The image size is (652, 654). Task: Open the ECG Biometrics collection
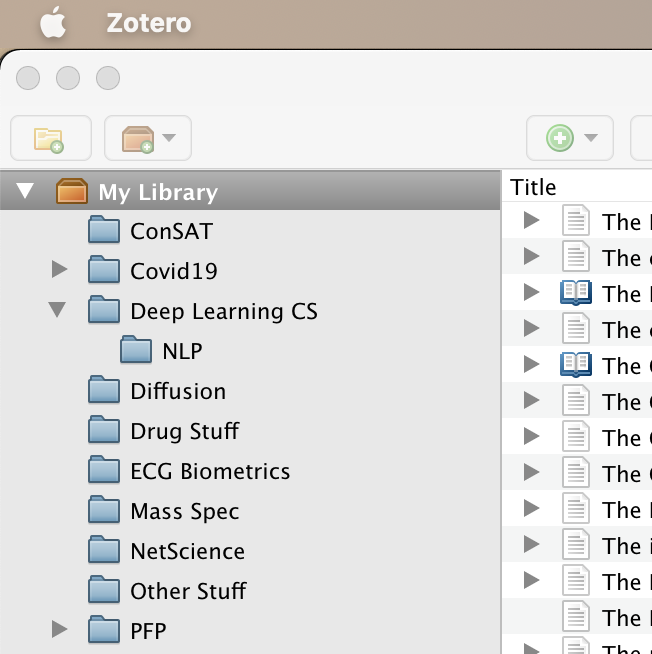click(x=209, y=471)
